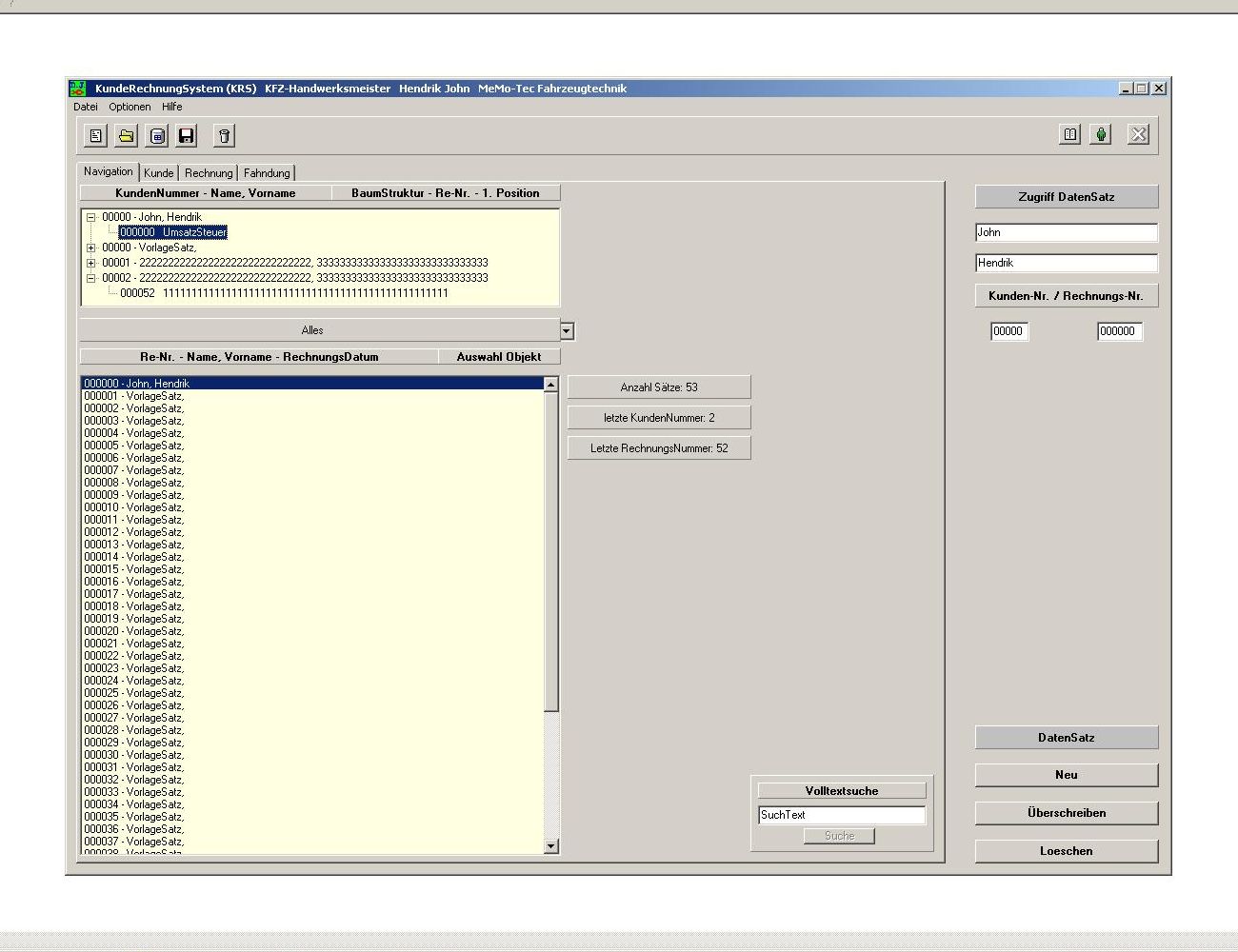Click the Überschreiben button
Screen dimensions: 1238x952
click(1067, 813)
